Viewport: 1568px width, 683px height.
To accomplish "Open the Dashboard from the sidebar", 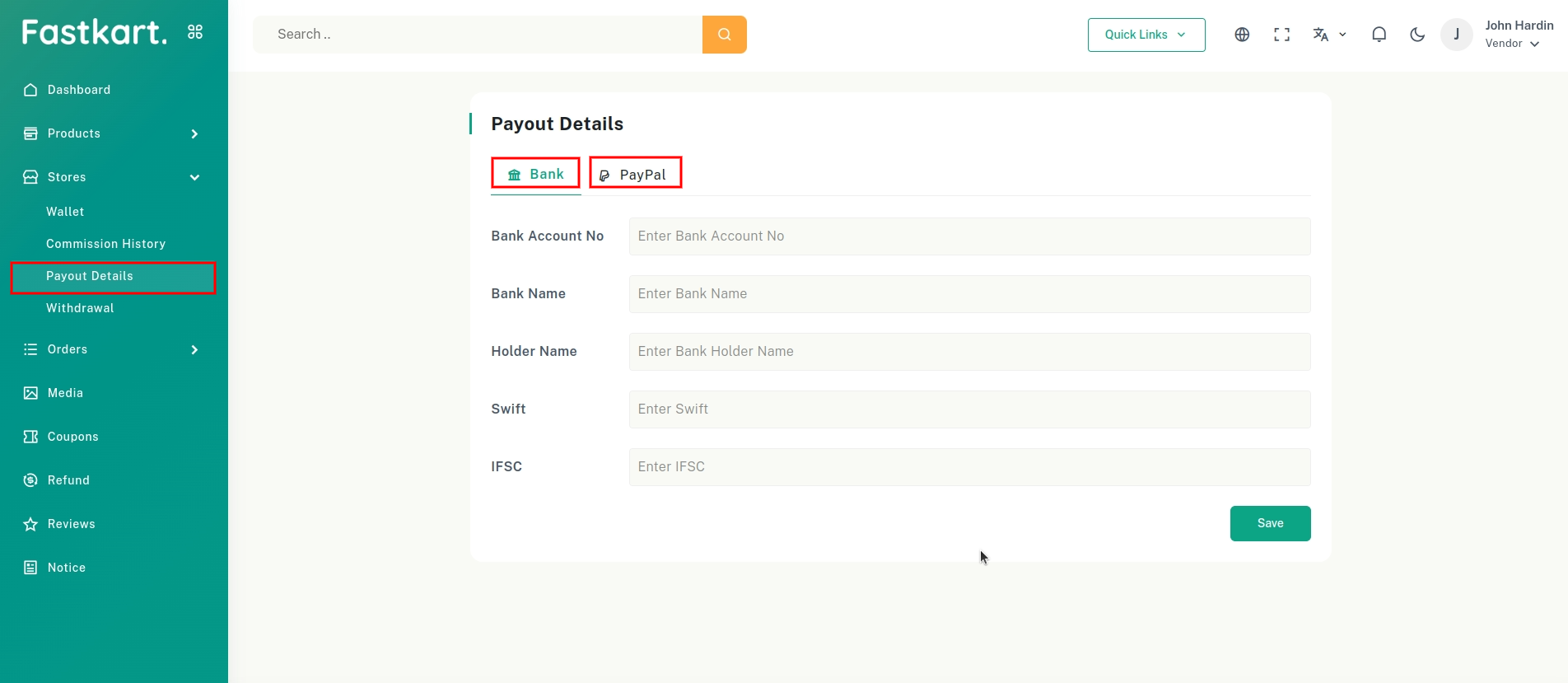I will (x=78, y=90).
